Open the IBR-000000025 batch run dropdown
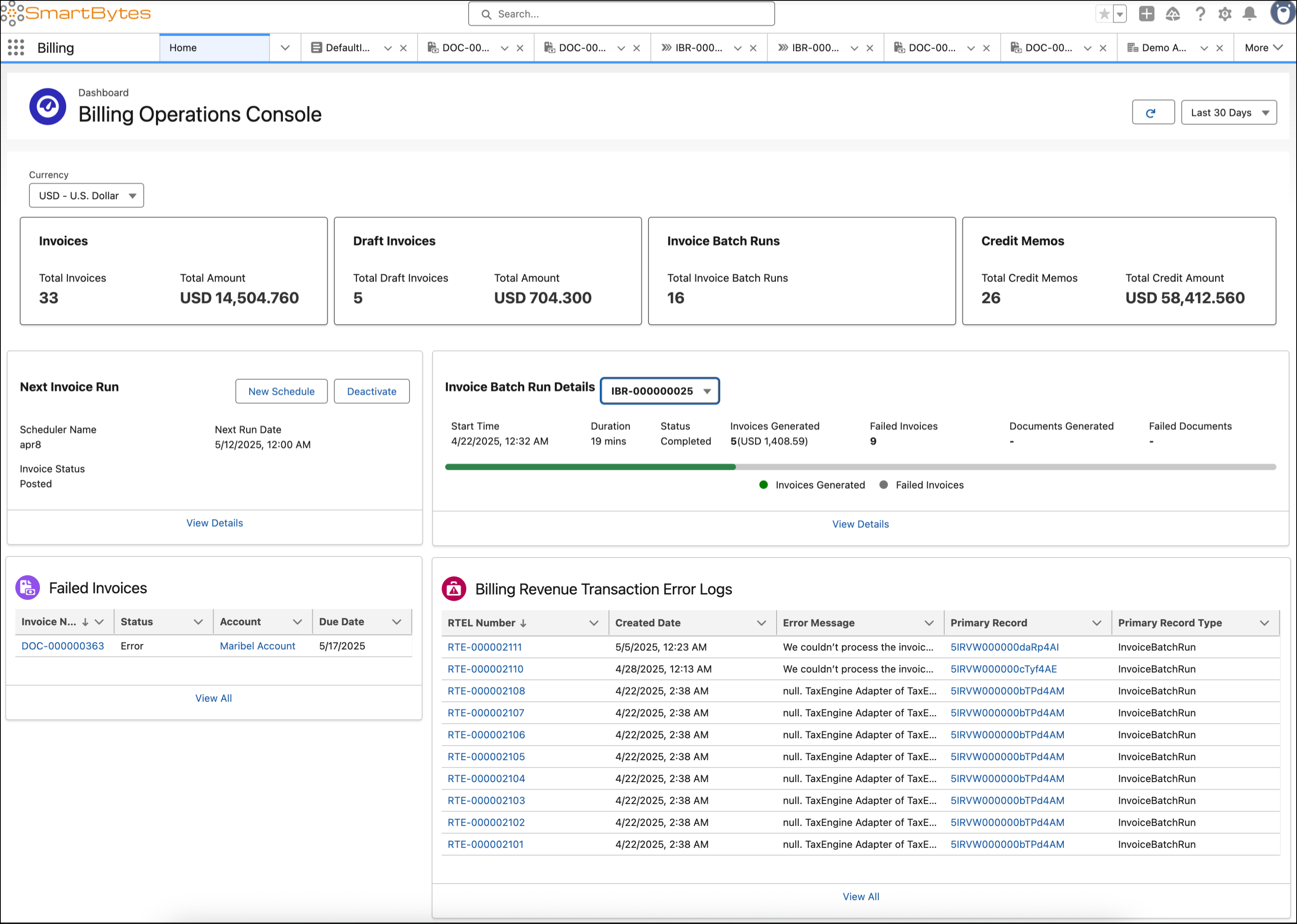The image size is (1297, 924). pos(660,391)
